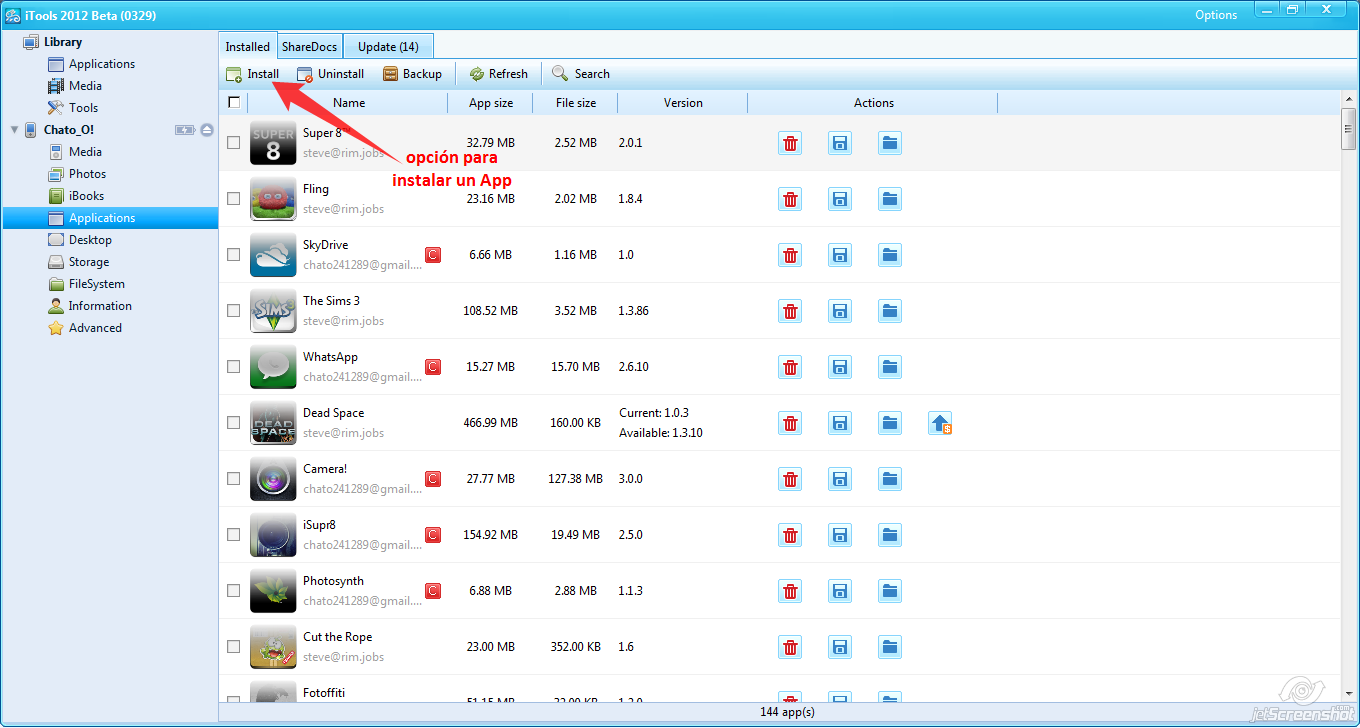1360x728 pixels.
Task: Tick the Photosynth checkbox
Action: click(x=234, y=591)
